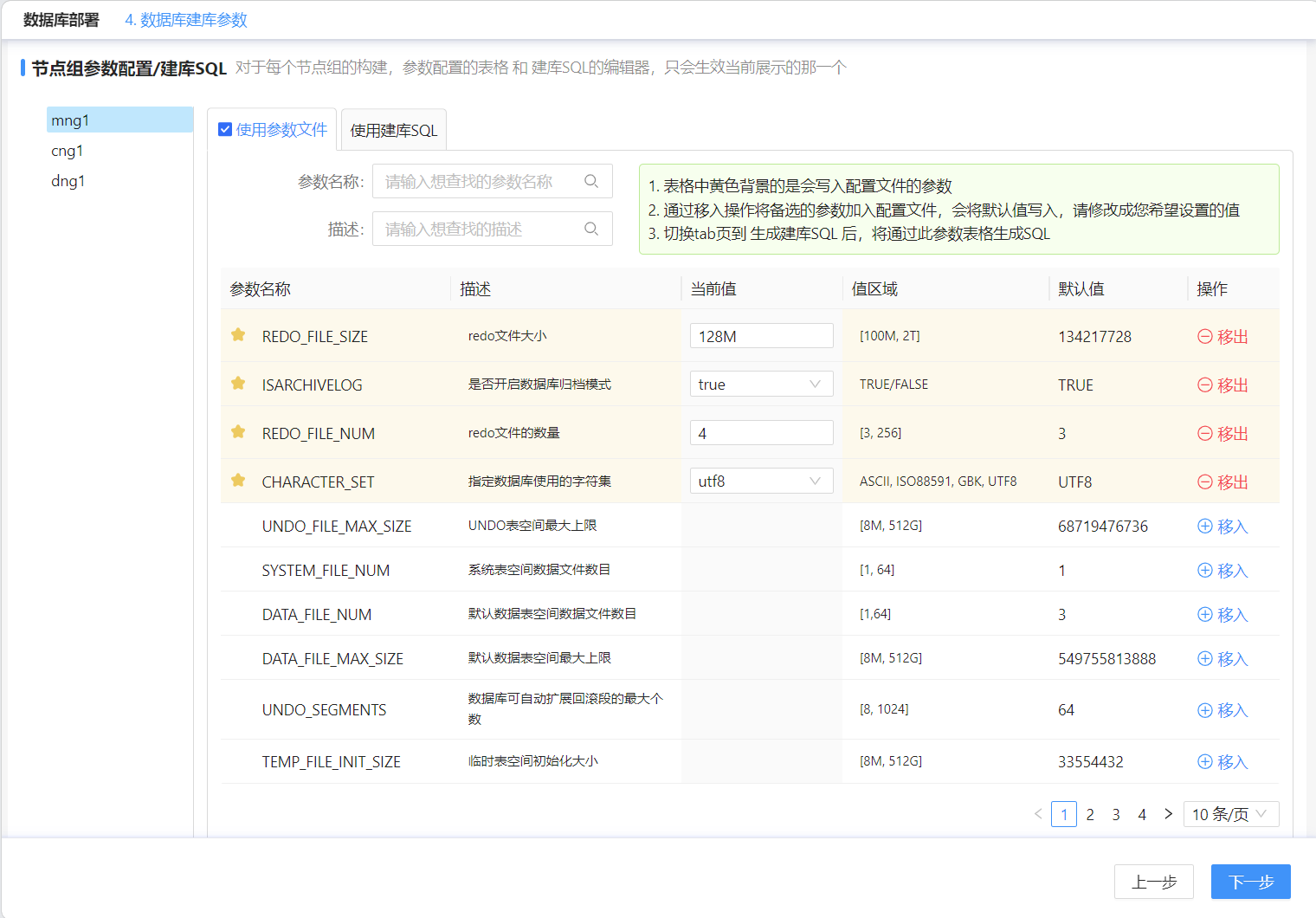
Task: Click the 上一步 button
Action: 1153,882
